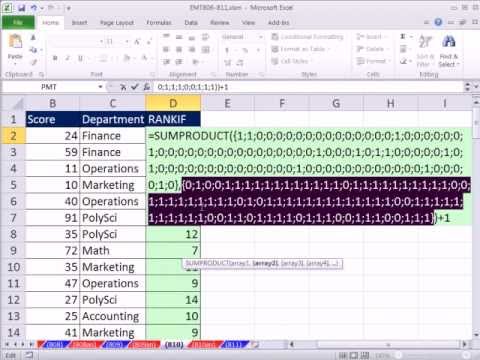
Task: Open the File tab
Action: tap(18, 22)
